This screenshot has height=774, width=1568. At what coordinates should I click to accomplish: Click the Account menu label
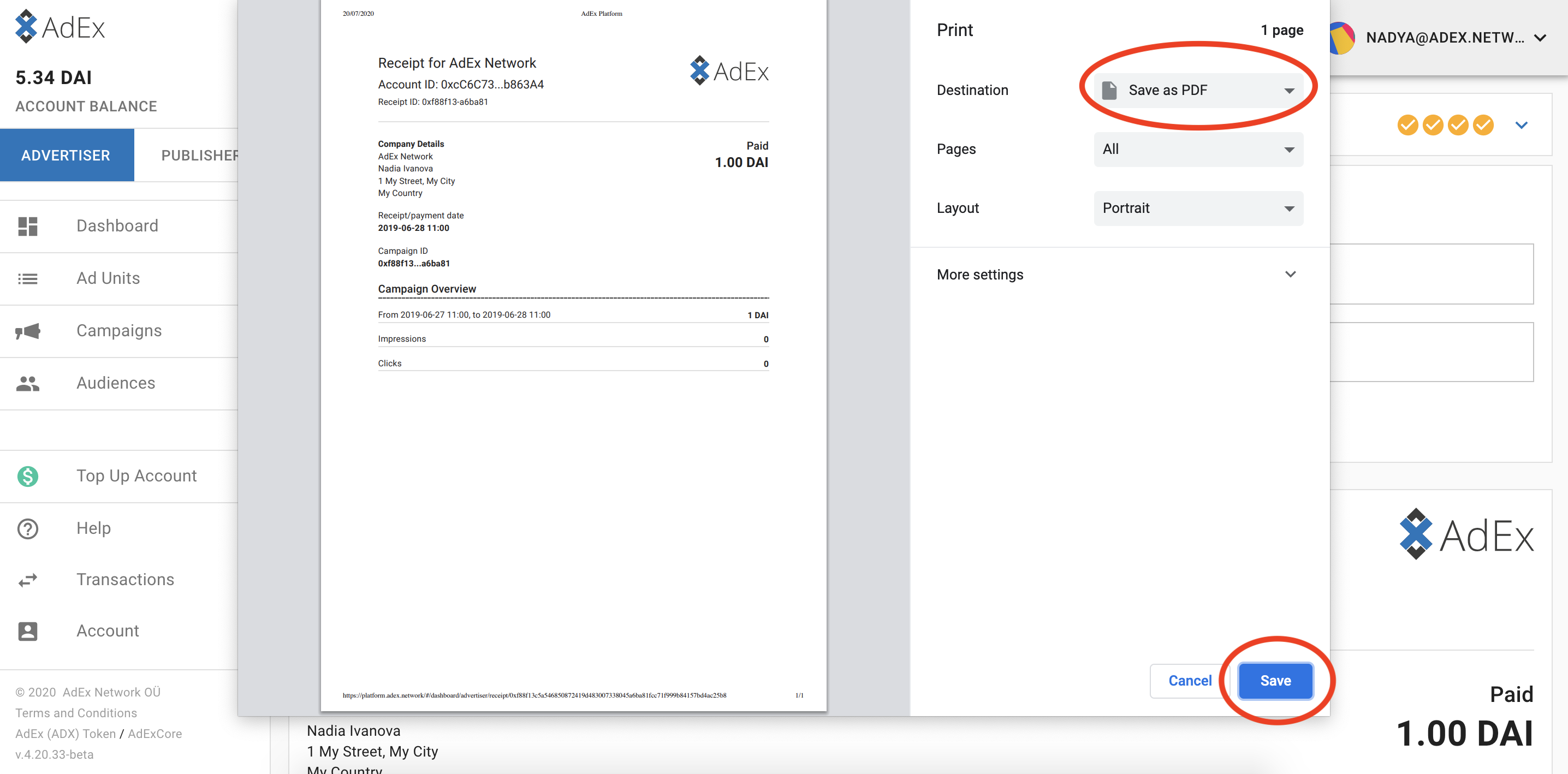(x=108, y=631)
